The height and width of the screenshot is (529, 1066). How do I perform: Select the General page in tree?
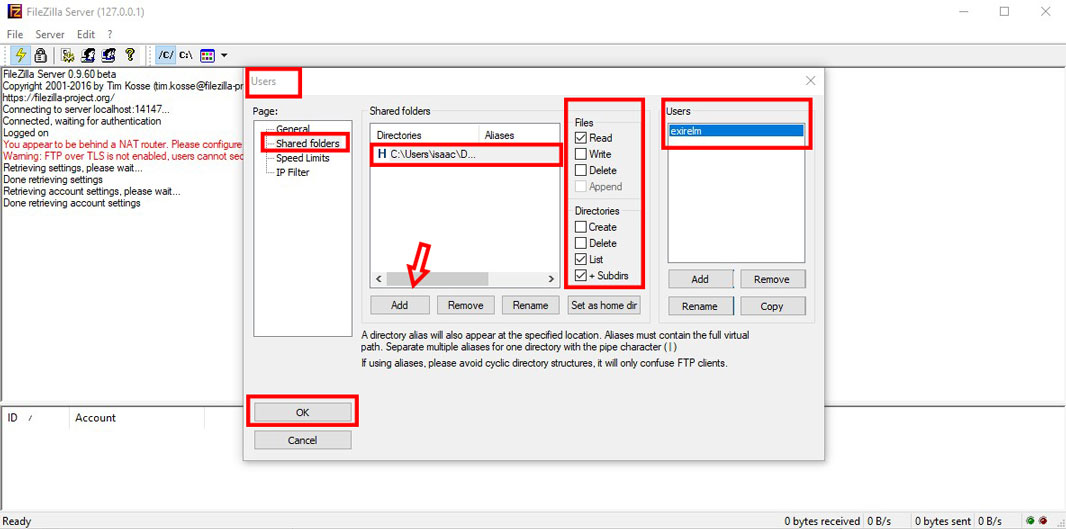click(x=292, y=129)
